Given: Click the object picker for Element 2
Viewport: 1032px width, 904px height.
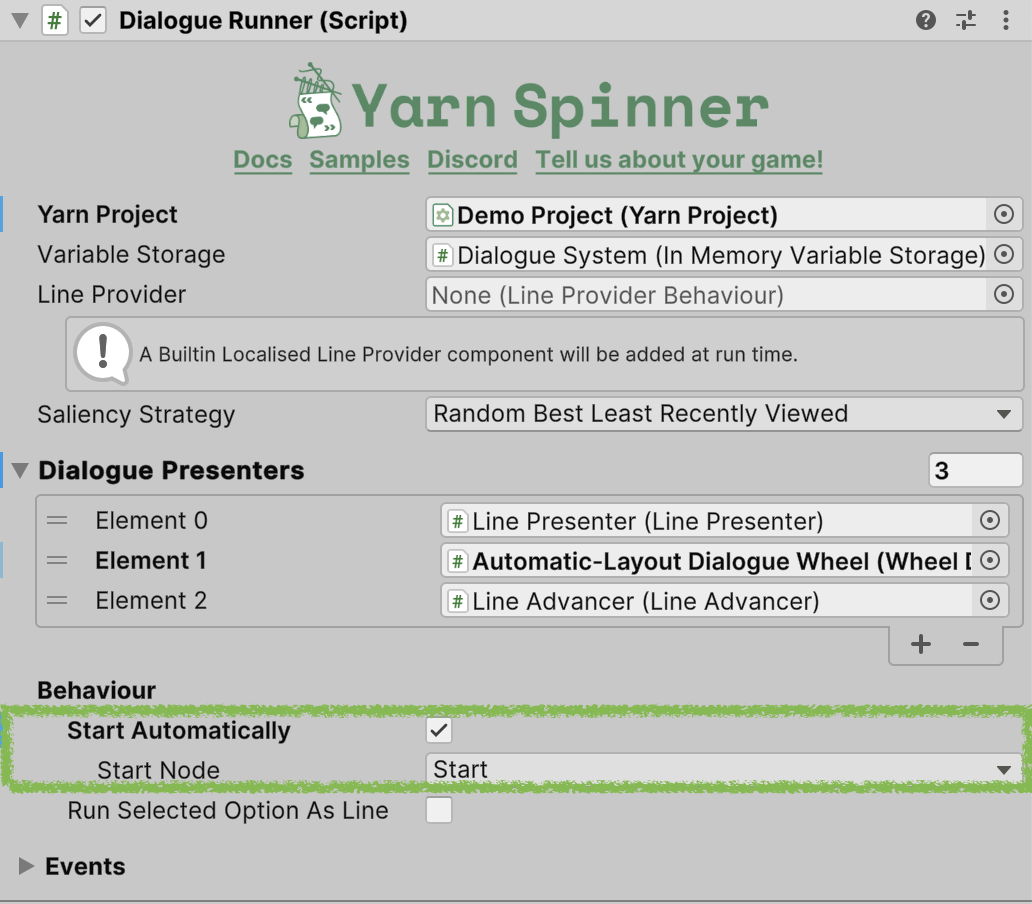Looking at the screenshot, I should [x=990, y=600].
